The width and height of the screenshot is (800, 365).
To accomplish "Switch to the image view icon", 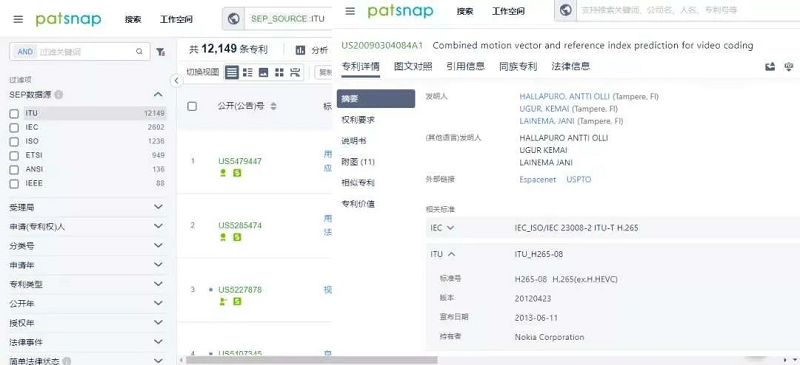I will 263,72.
